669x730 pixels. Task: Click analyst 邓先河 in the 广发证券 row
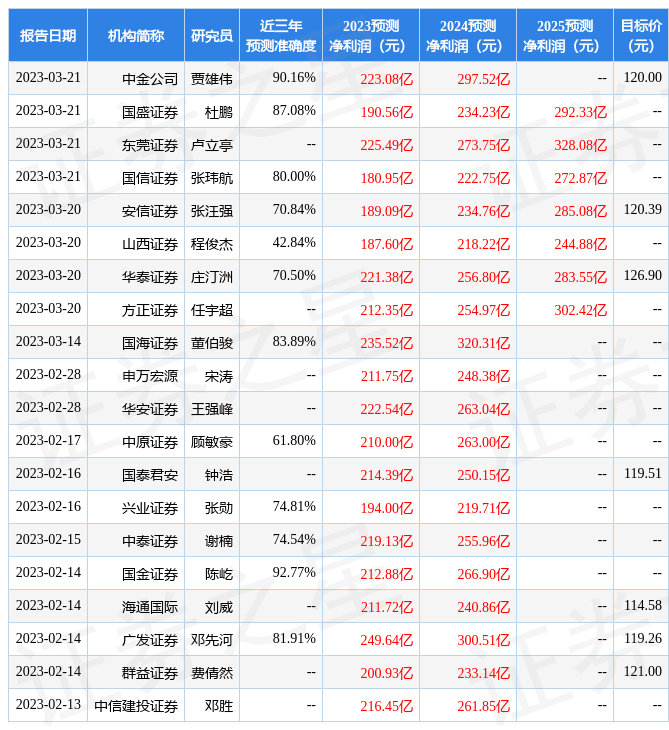tap(212, 640)
